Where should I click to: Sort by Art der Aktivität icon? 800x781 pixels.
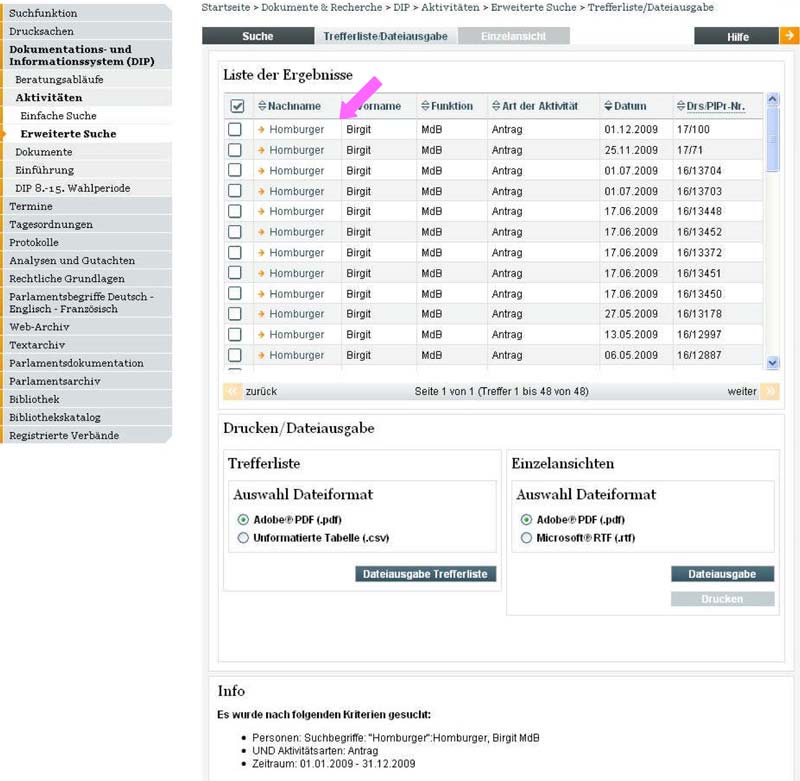point(495,106)
